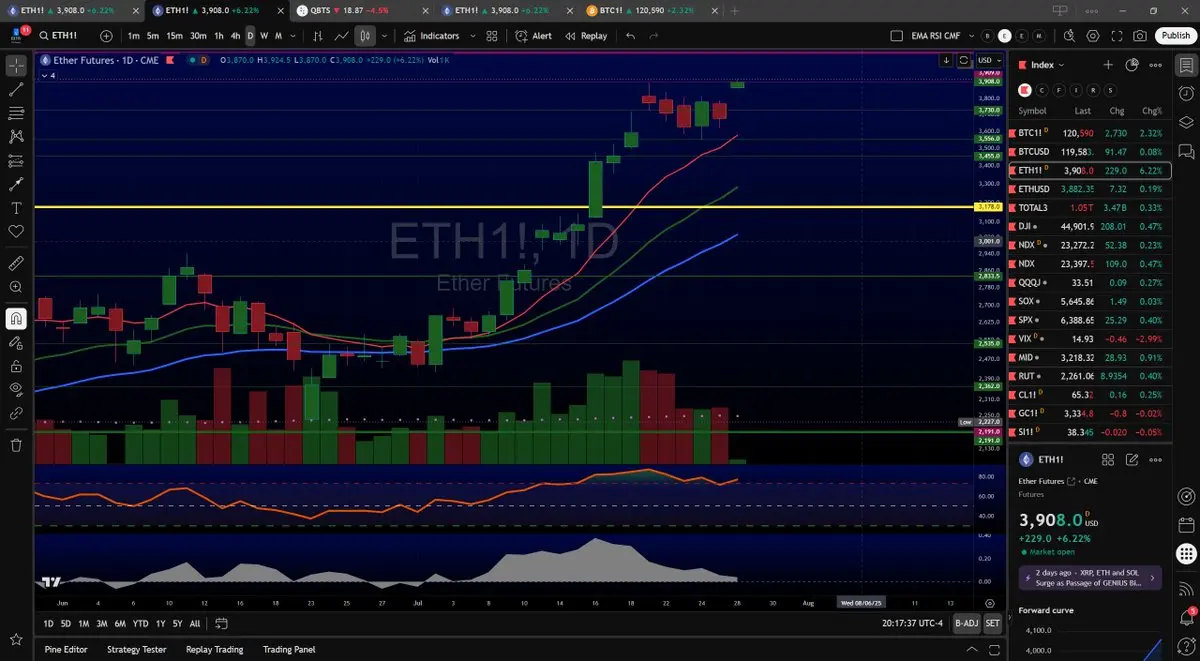Toggle magnet mode for drawings

(16, 319)
